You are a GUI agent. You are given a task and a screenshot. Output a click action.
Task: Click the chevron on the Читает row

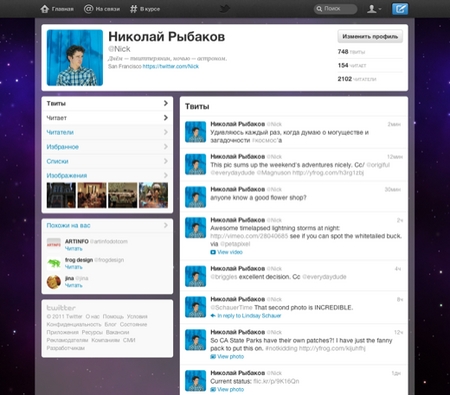[166, 118]
